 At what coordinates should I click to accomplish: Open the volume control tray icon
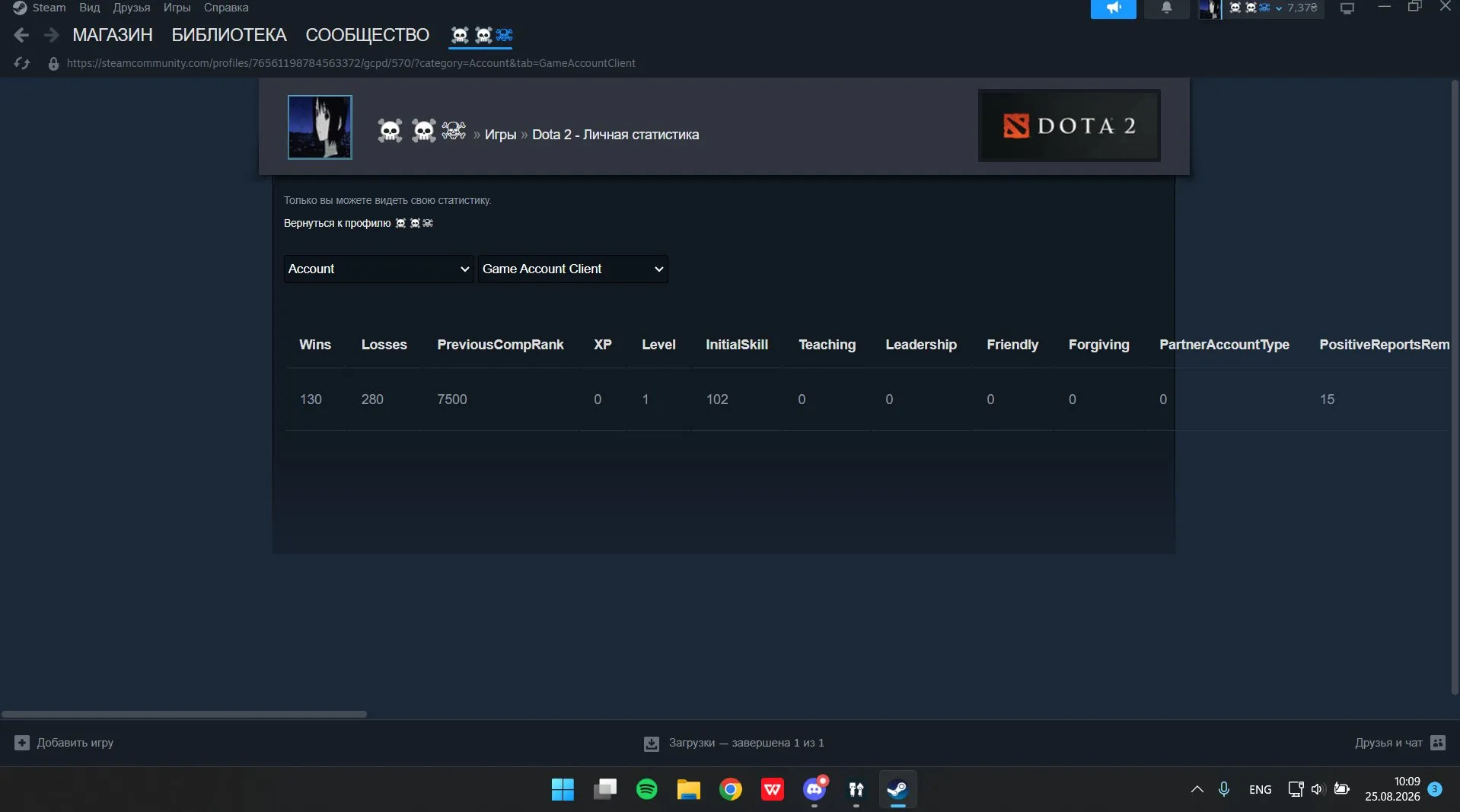tap(1318, 789)
